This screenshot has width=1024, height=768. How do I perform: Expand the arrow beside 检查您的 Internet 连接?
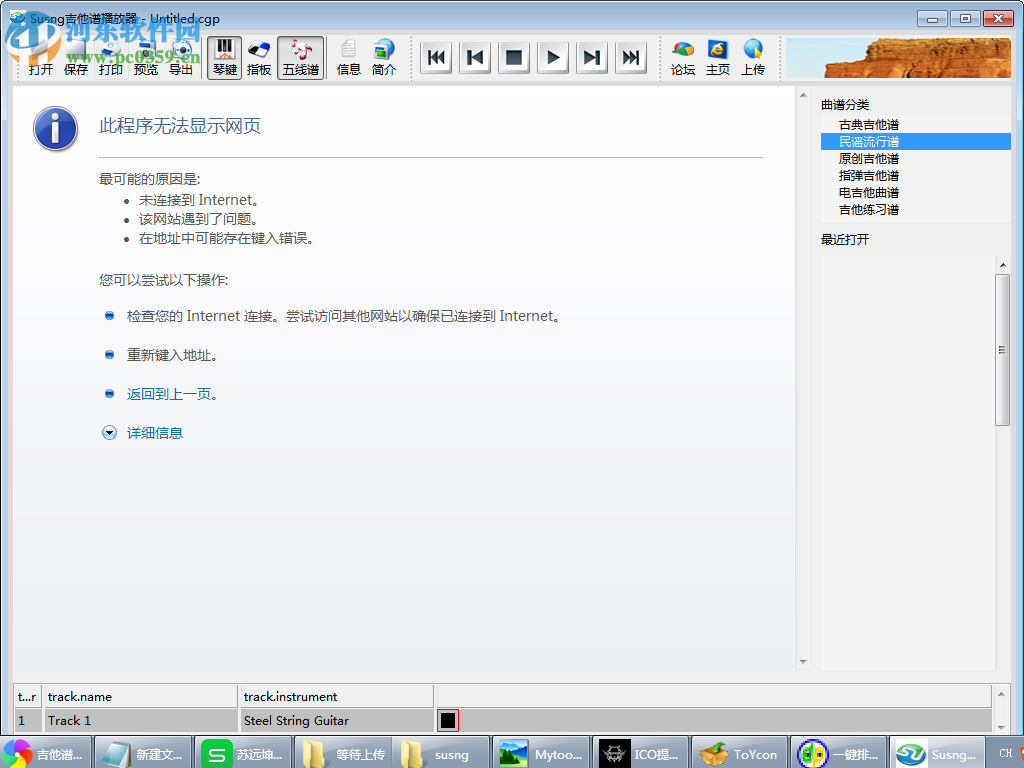coord(108,315)
